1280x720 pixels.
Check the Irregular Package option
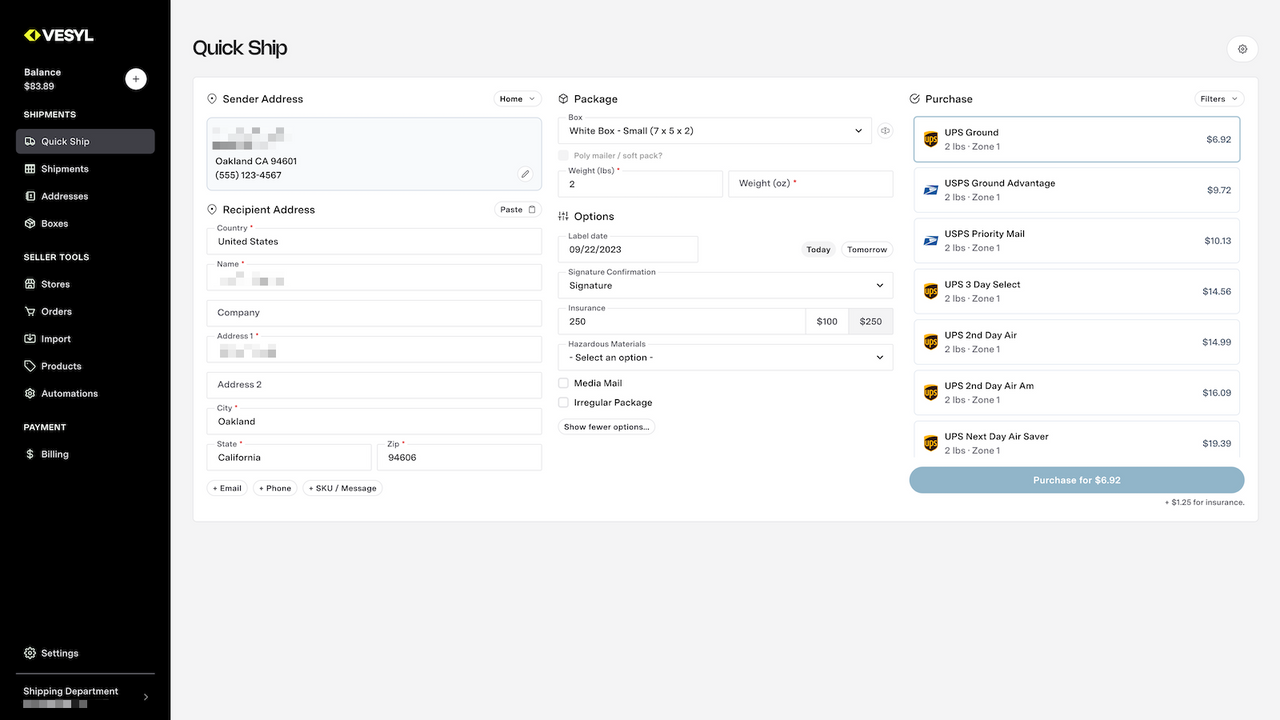(563, 402)
